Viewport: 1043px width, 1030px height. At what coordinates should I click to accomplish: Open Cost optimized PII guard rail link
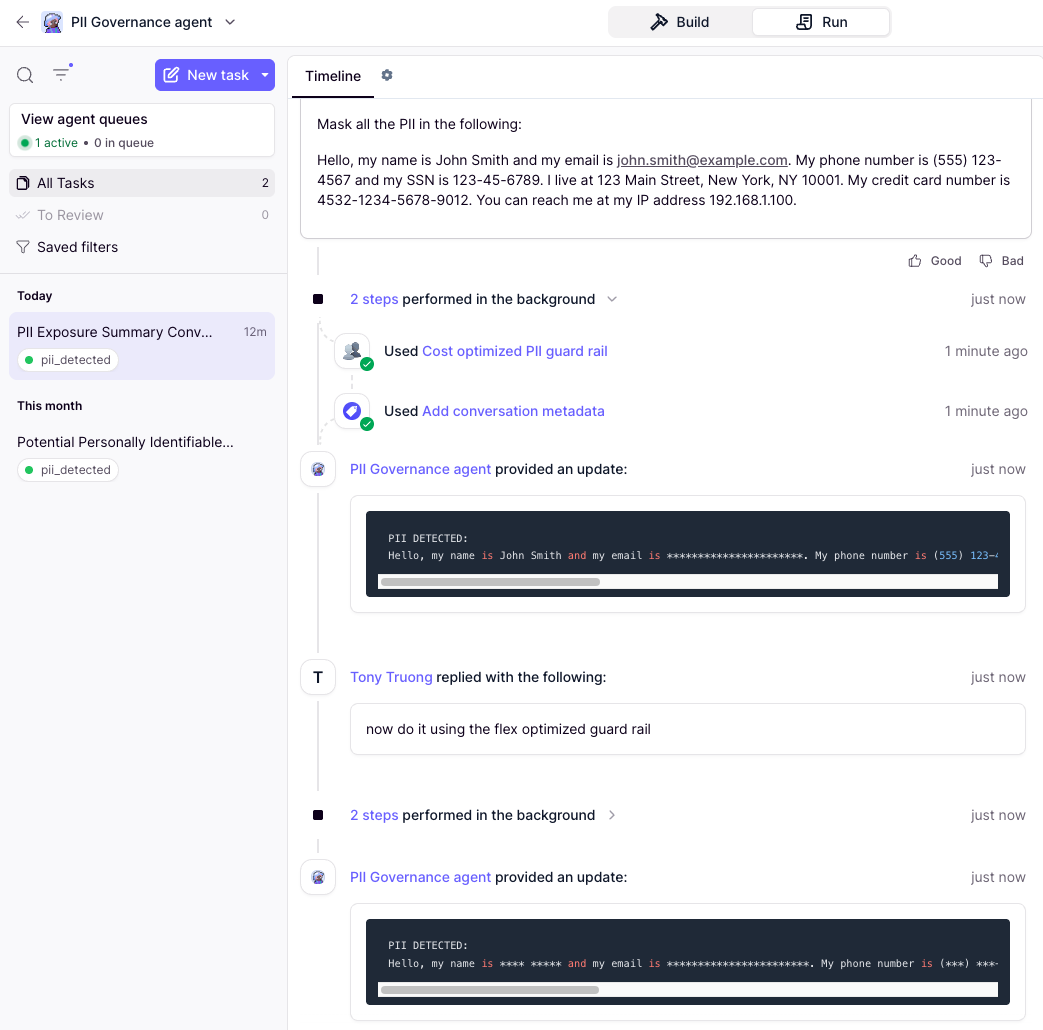point(515,351)
